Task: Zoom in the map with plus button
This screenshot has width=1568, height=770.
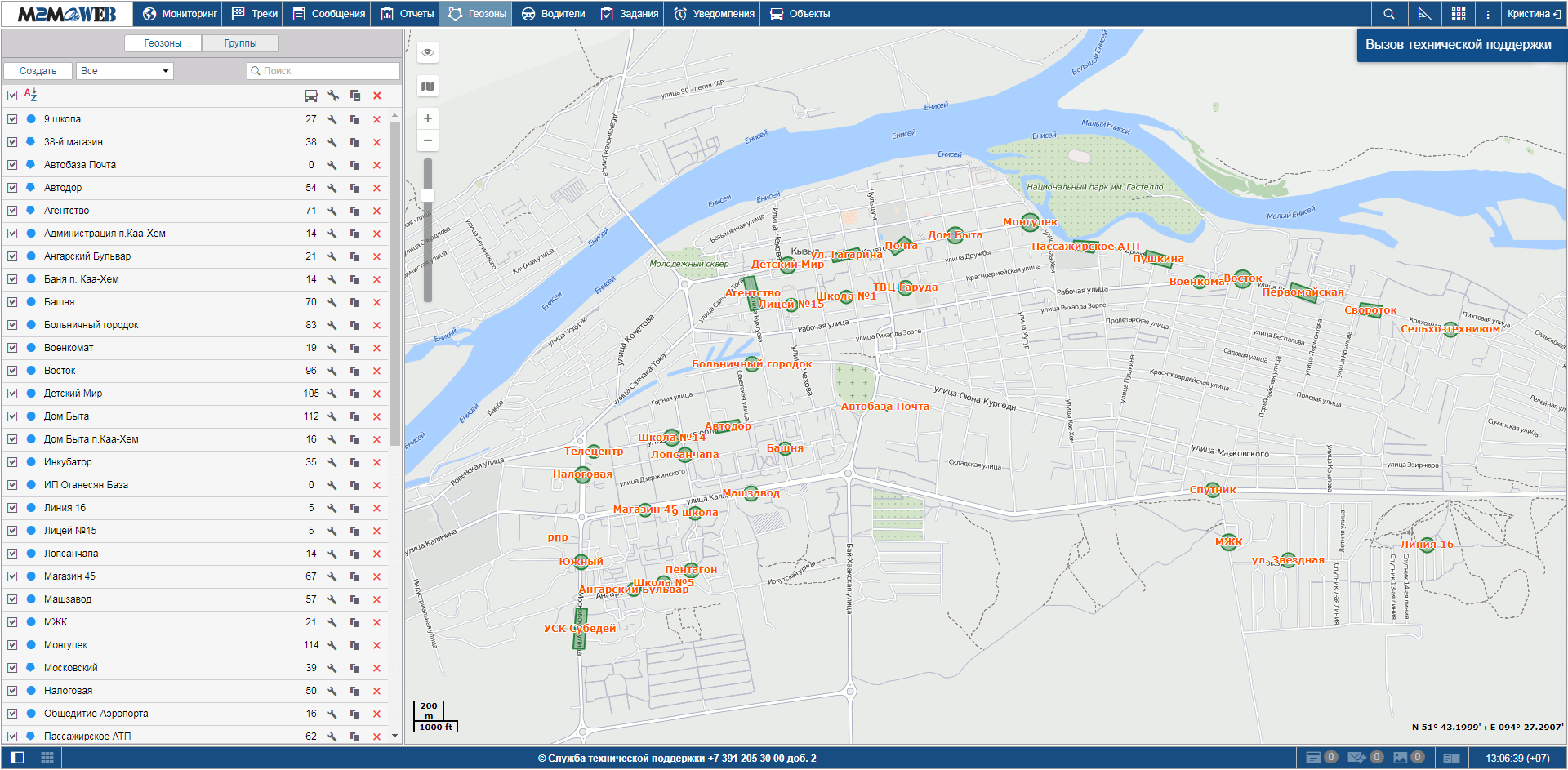Action: pyautogui.click(x=427, y=118)
